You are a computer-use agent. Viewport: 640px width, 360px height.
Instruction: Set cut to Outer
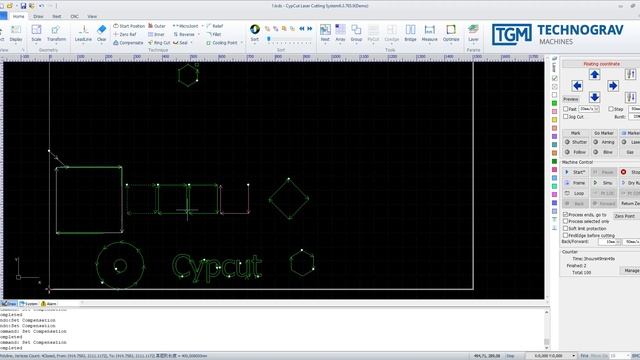[x=157, y=26]
